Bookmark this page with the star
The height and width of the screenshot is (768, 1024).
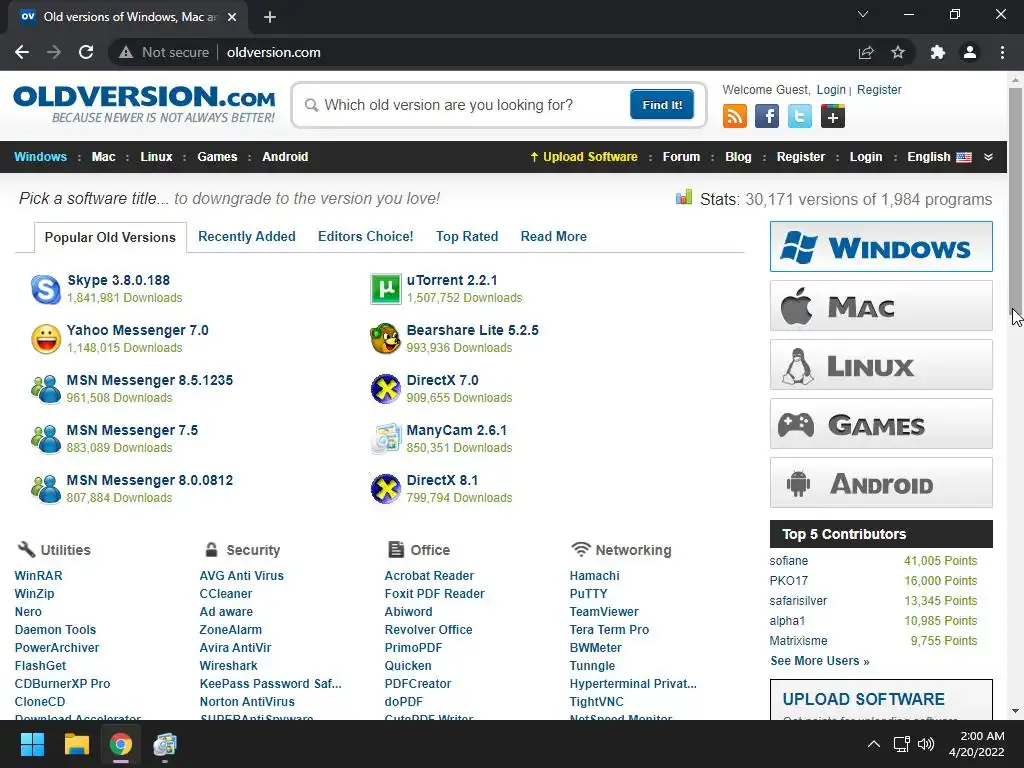tap(898, 52)
